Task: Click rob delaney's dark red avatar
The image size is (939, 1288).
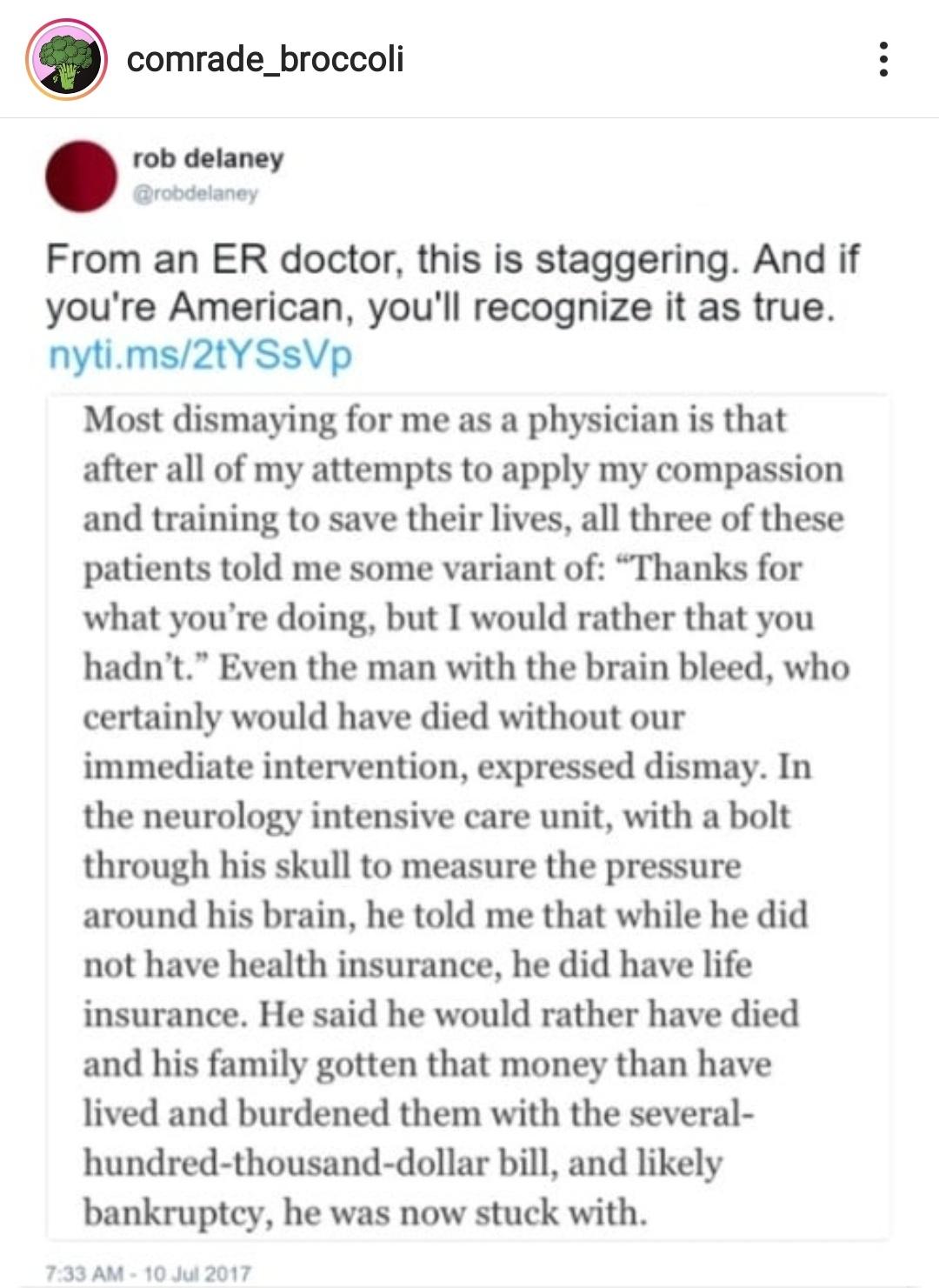Action: [x=82, y=176]
